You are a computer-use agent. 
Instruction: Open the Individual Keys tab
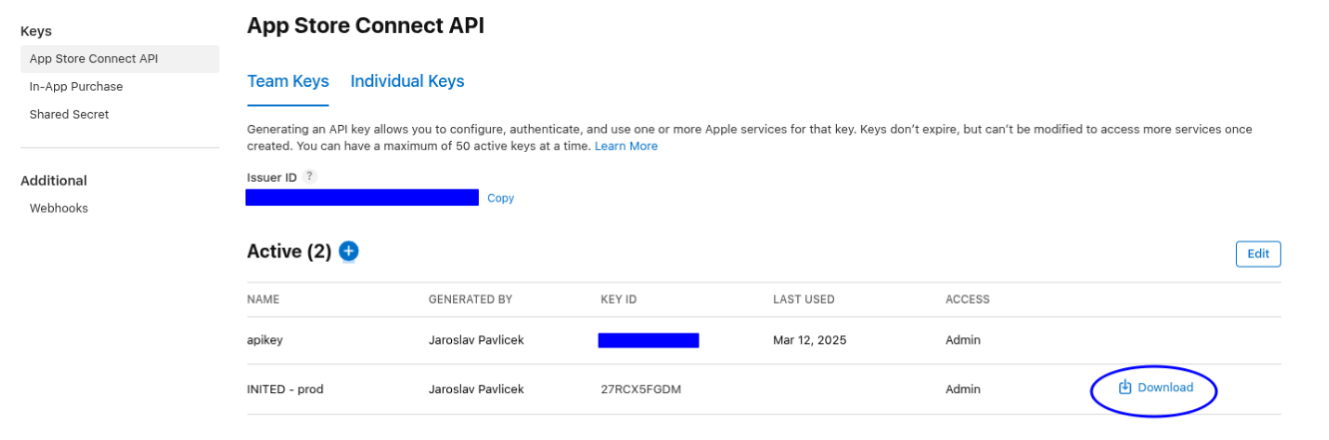407,81
